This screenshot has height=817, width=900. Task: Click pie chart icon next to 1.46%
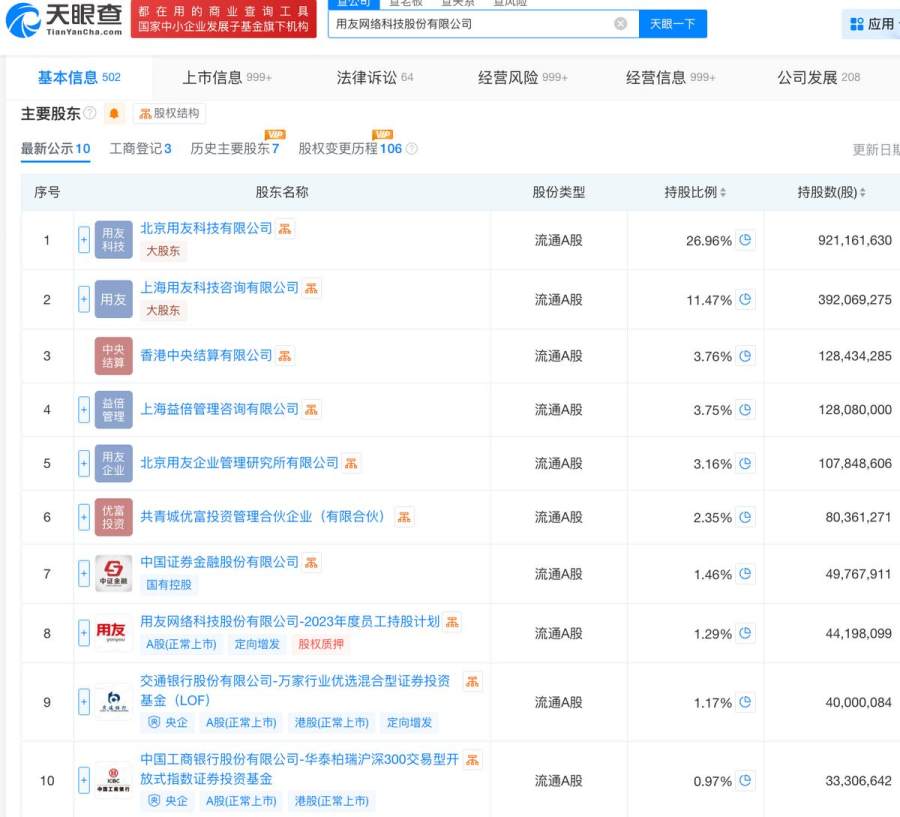pyautogui.click(x=745, y=574)
